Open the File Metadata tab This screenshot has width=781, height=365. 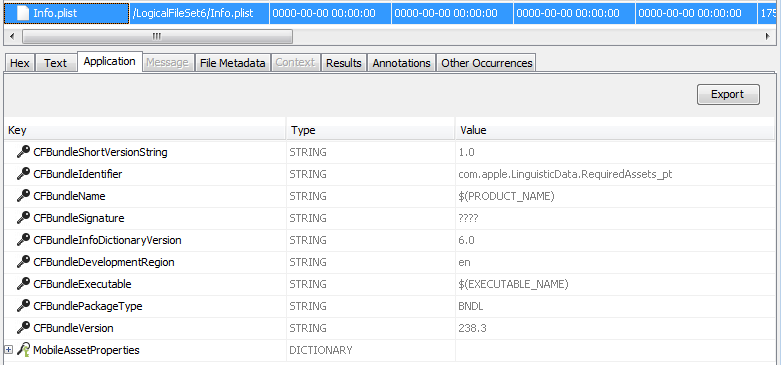click(233, 63)
